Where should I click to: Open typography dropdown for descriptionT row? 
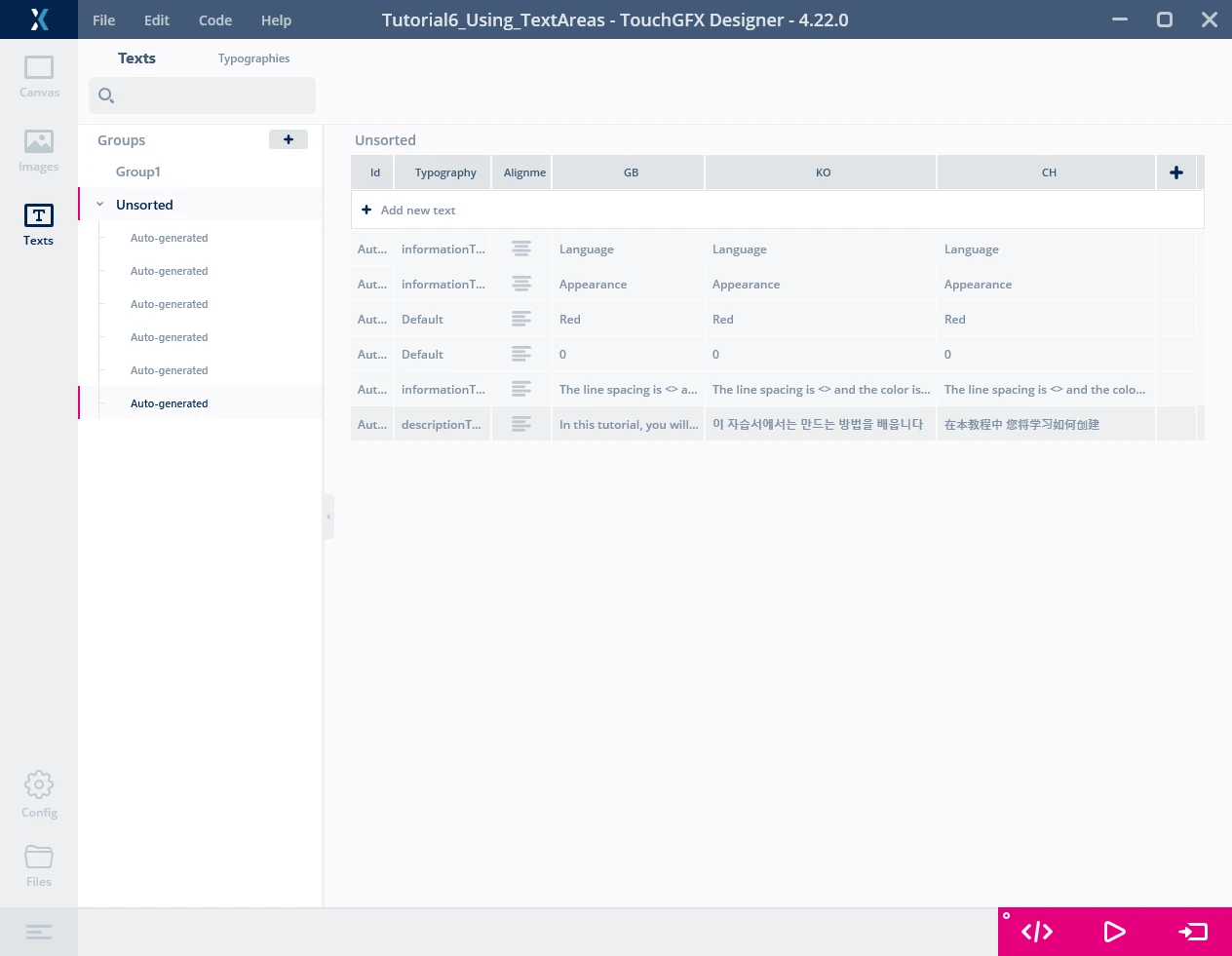[x=442, y=425]
